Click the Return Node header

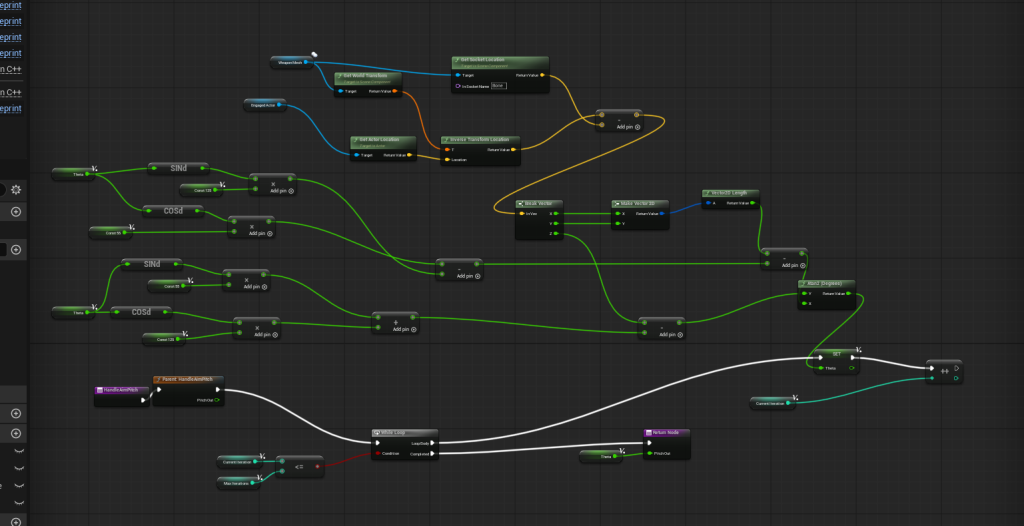pos(667,433)
